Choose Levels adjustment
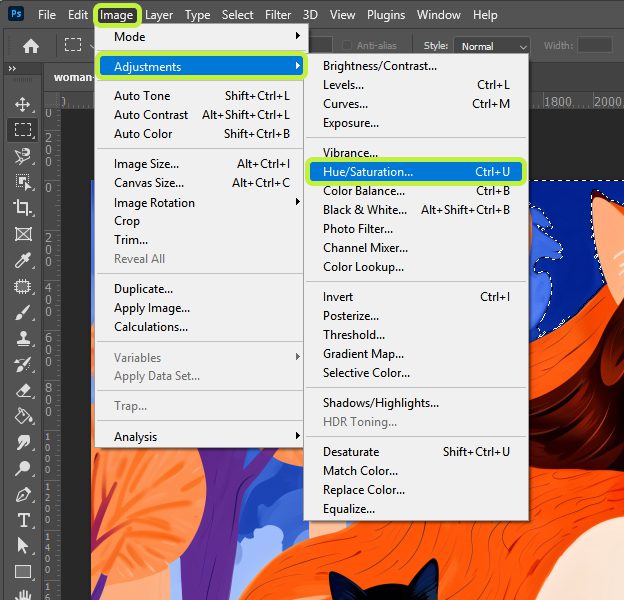 click(x=416, y=85)
